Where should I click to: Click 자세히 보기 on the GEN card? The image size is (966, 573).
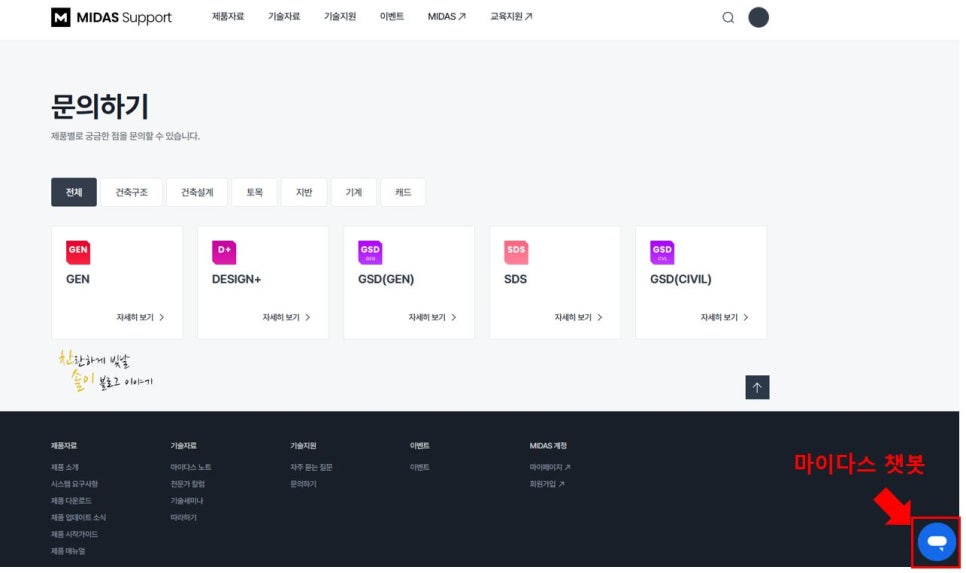[x=140, y=317]
